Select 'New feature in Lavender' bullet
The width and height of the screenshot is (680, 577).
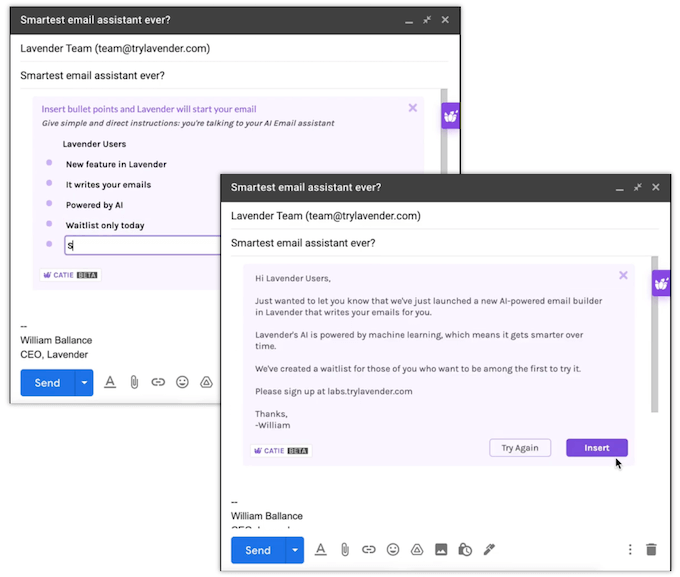pyautogui.click(x=116, y=164)
